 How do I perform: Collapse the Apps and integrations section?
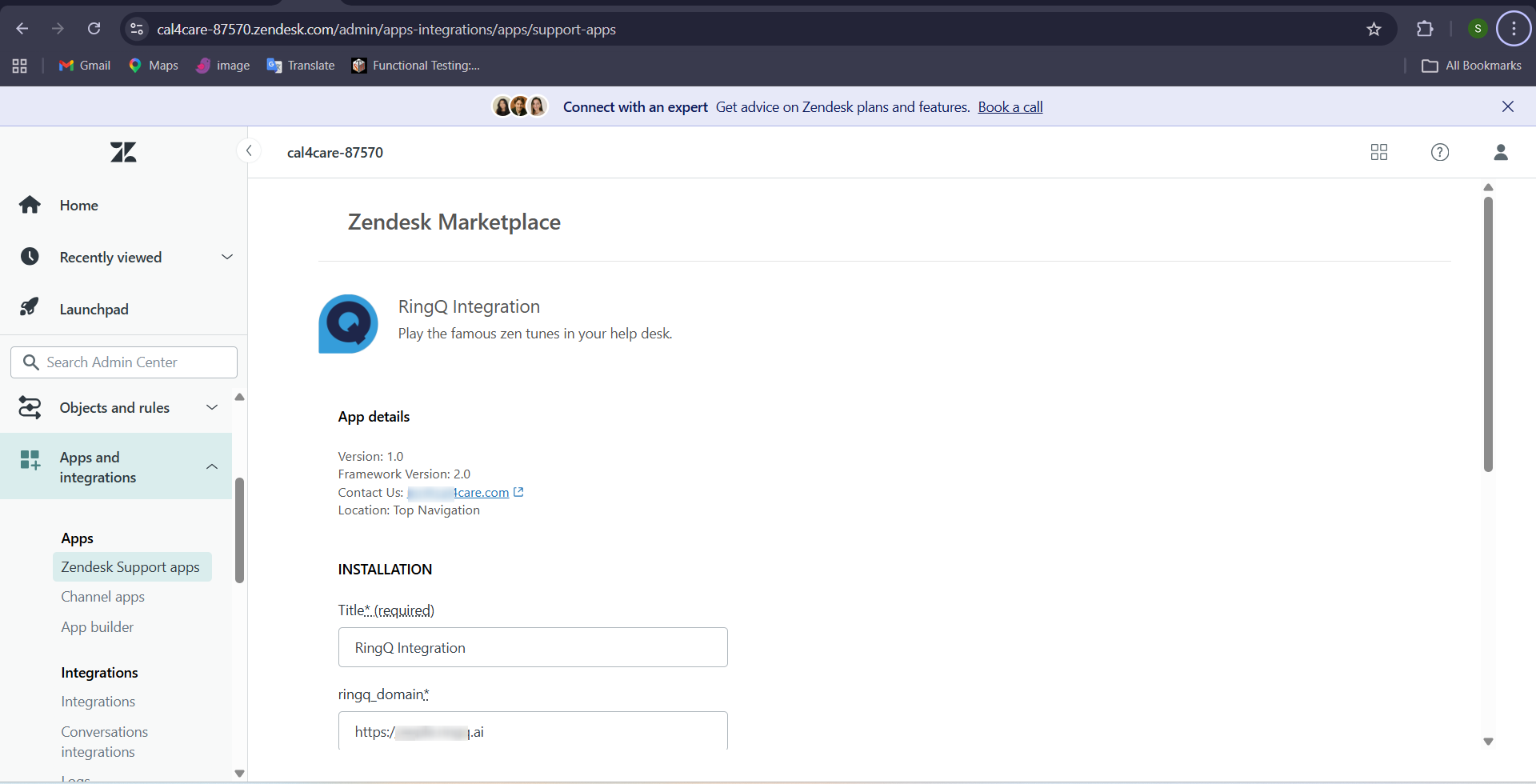[116, 467]
